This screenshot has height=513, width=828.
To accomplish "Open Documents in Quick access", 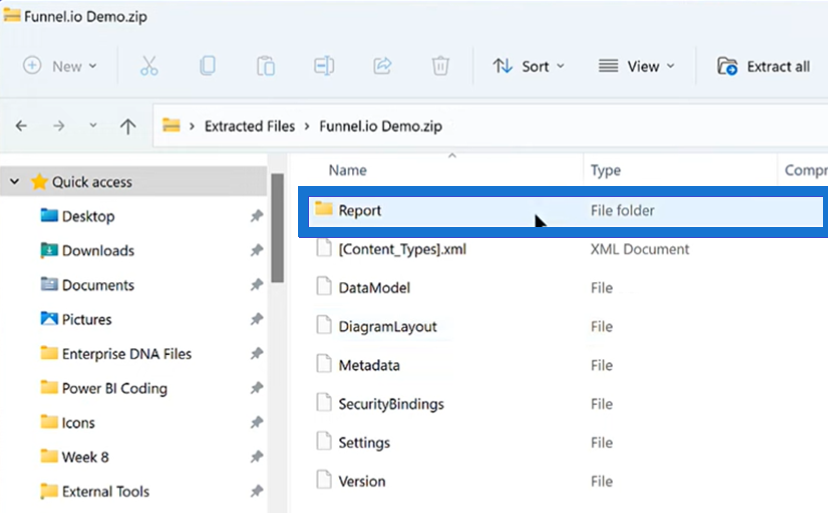I will pyautogui.click(x=98, y=285).
